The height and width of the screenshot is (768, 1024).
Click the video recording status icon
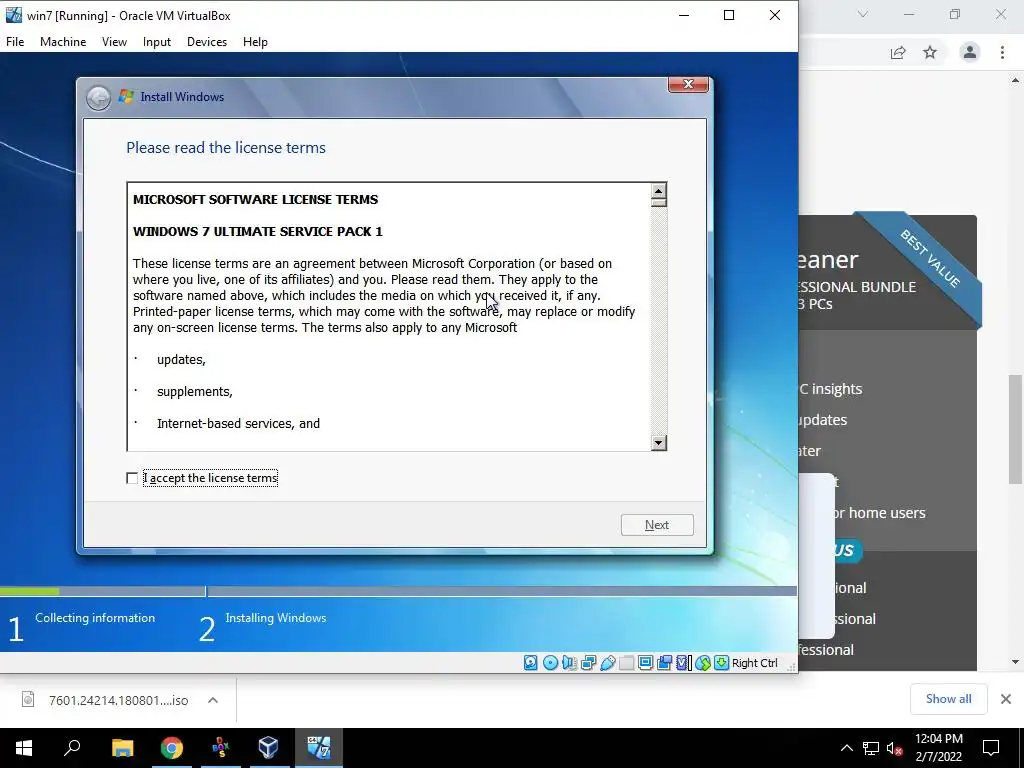point(664,663)
